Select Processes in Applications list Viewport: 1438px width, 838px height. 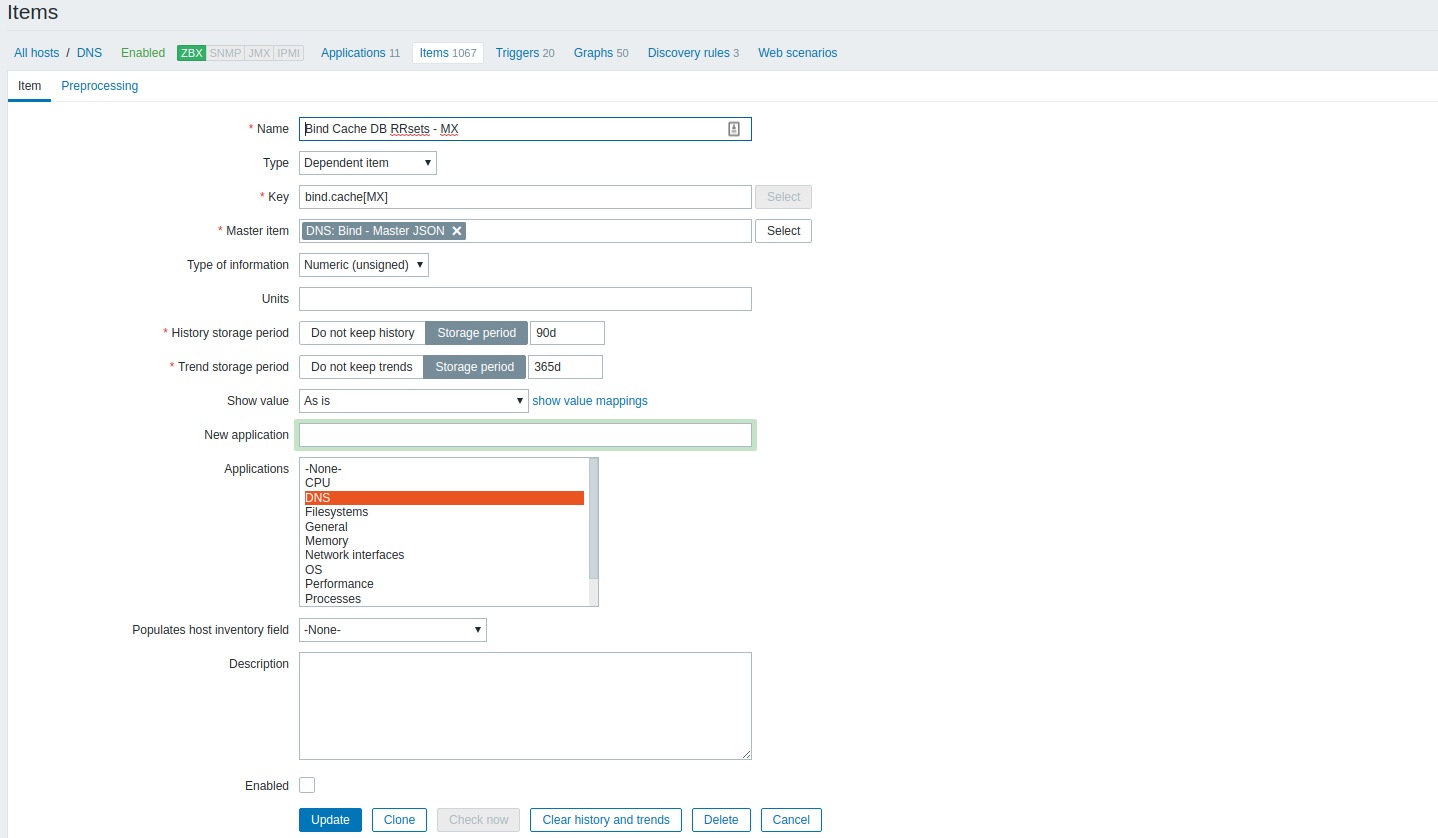[x=444, y=599]
